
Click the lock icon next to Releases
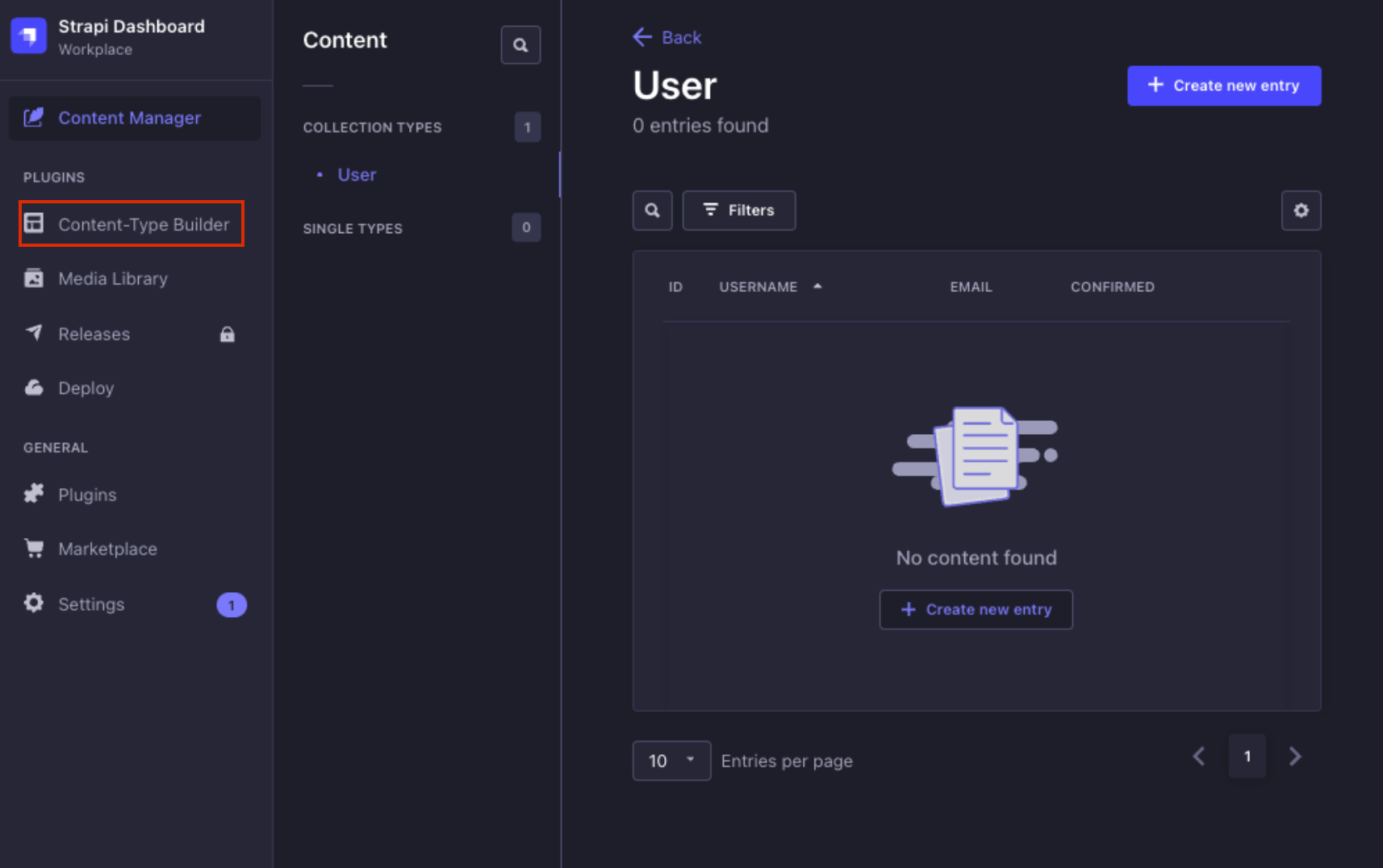coord(228,334)
